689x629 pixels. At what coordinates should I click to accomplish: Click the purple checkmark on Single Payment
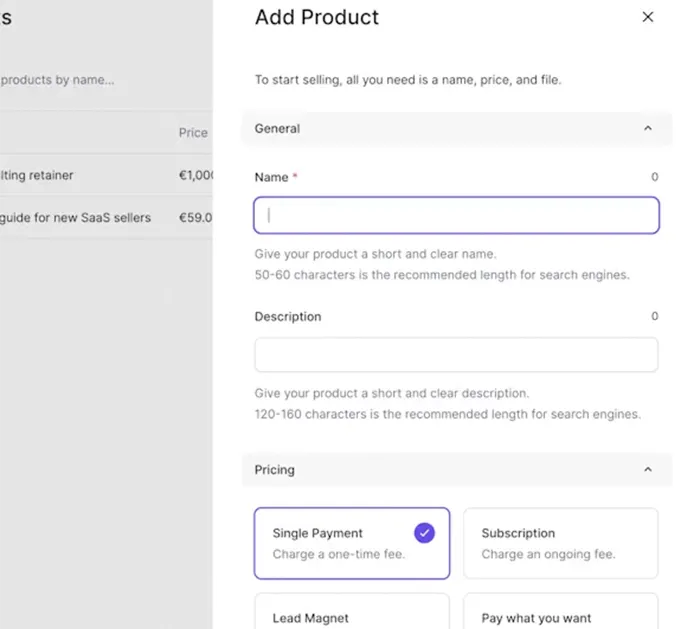pos(424,533)
